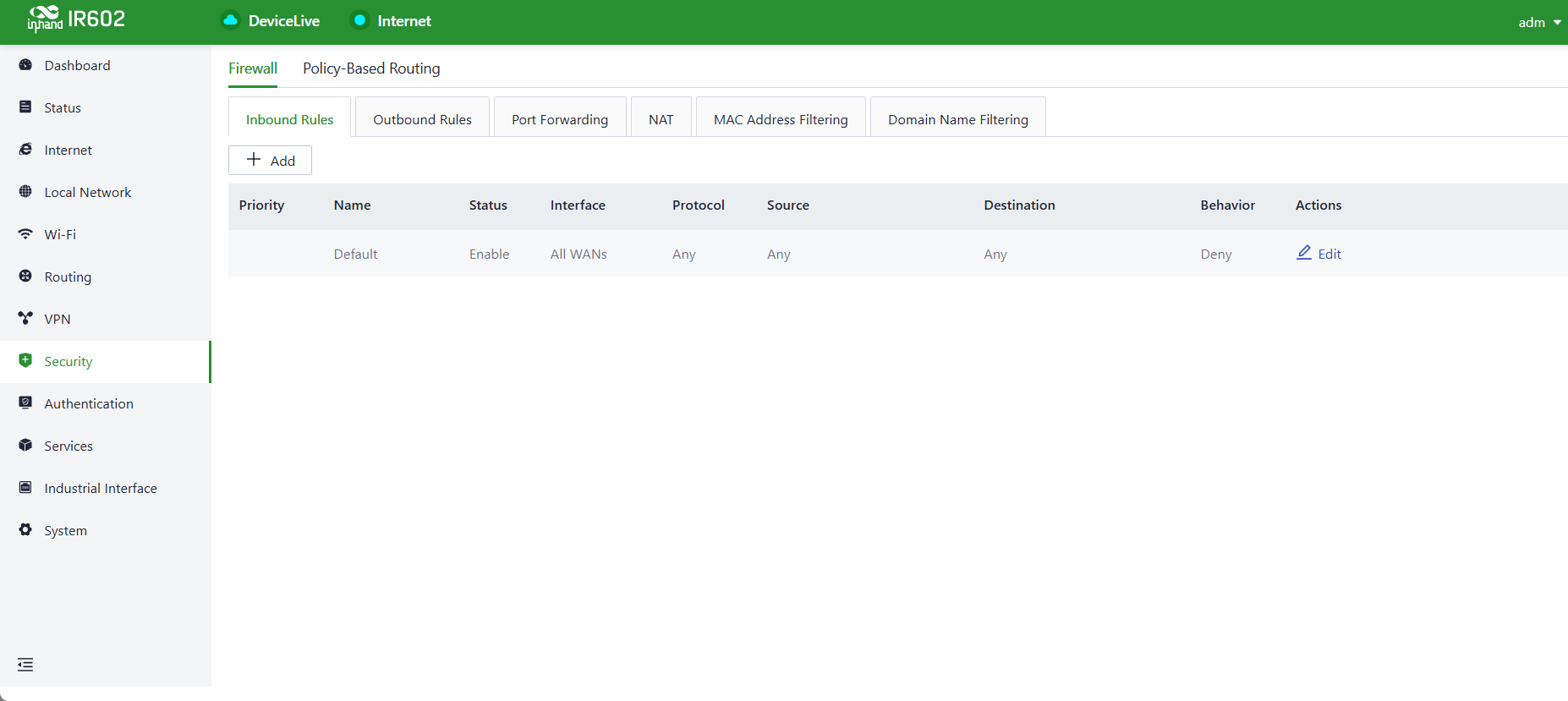Image resolution: width=1568 pixels, height=701 pixels.
Task: Click the Default rule name cell
Action: (355, 254)
